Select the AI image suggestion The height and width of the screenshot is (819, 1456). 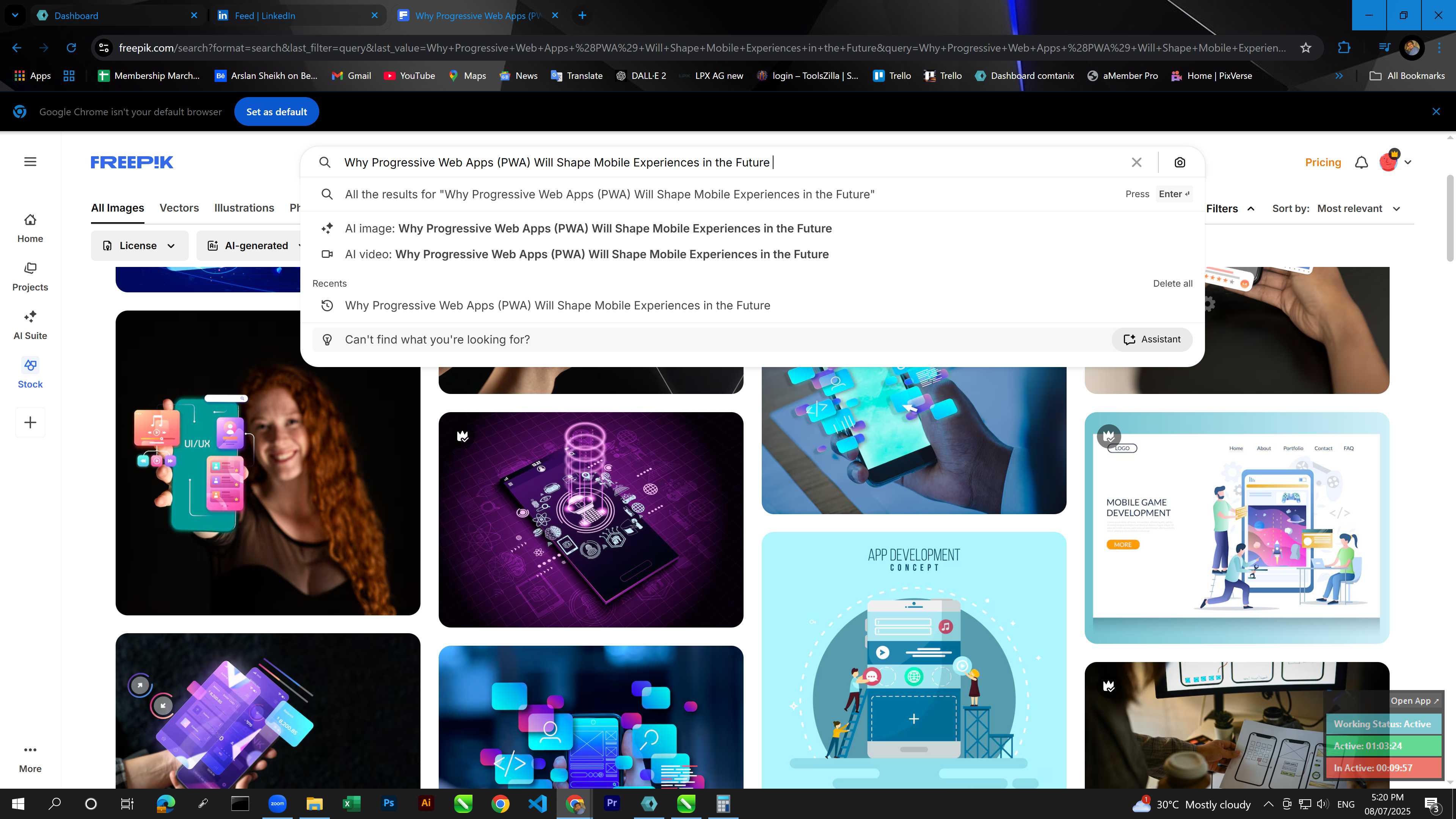click(752, 228)
